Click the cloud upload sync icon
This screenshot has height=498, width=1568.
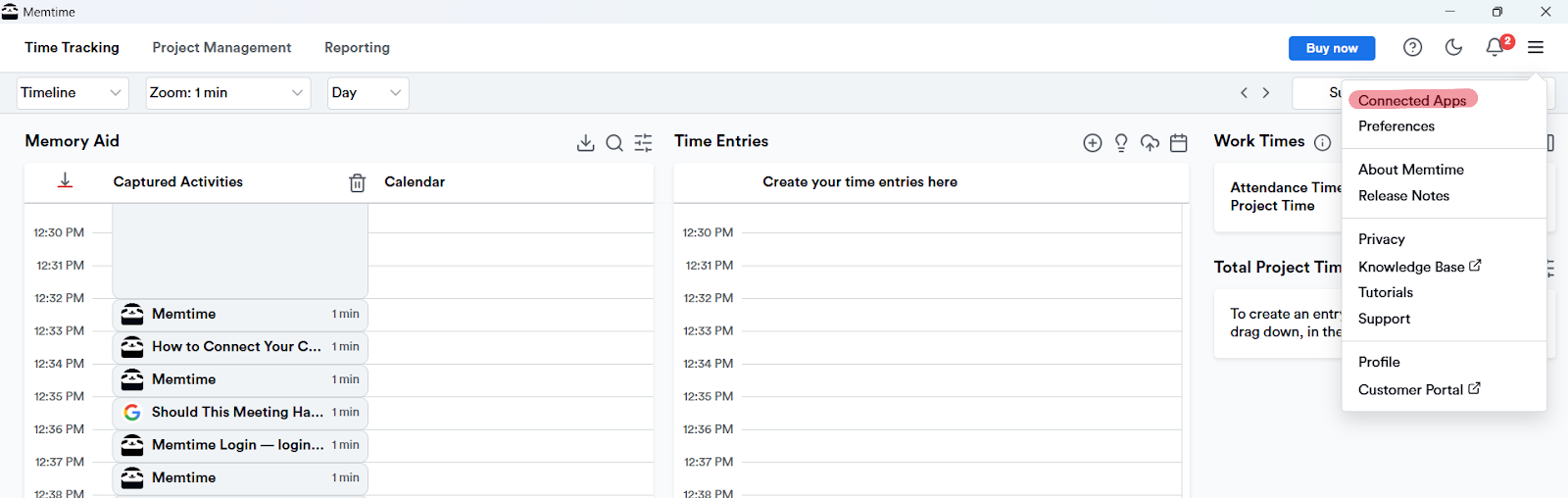[x=1151, y=143]
